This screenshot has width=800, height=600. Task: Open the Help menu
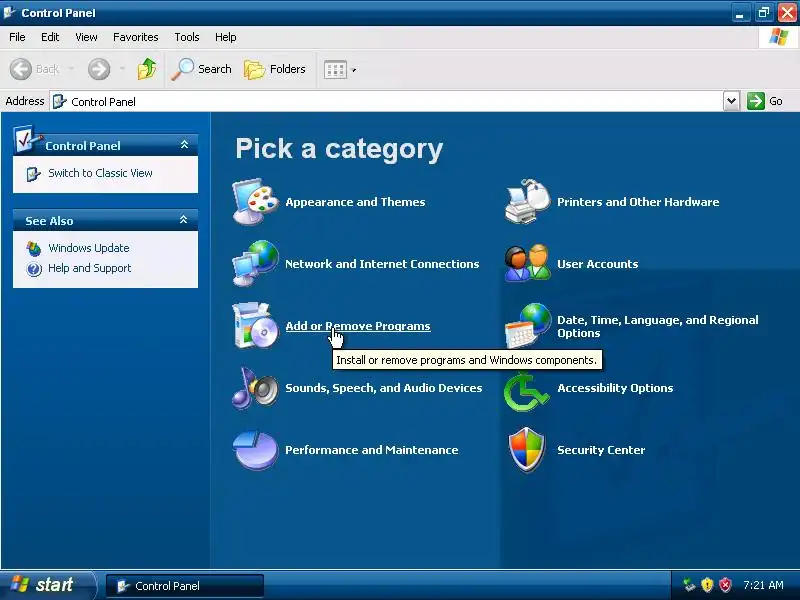[x=226, y=37]
